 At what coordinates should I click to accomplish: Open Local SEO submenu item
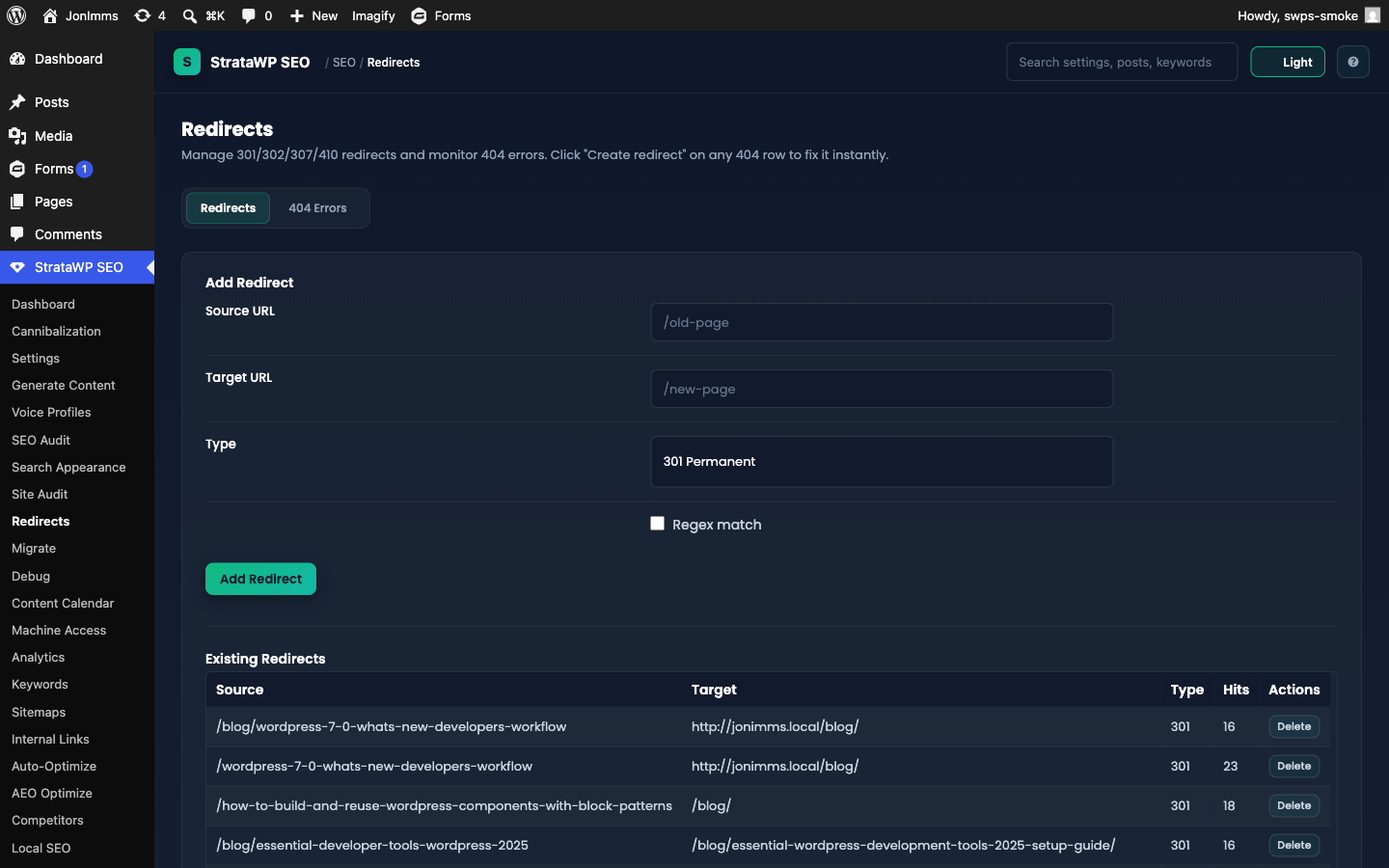point(41,848)
